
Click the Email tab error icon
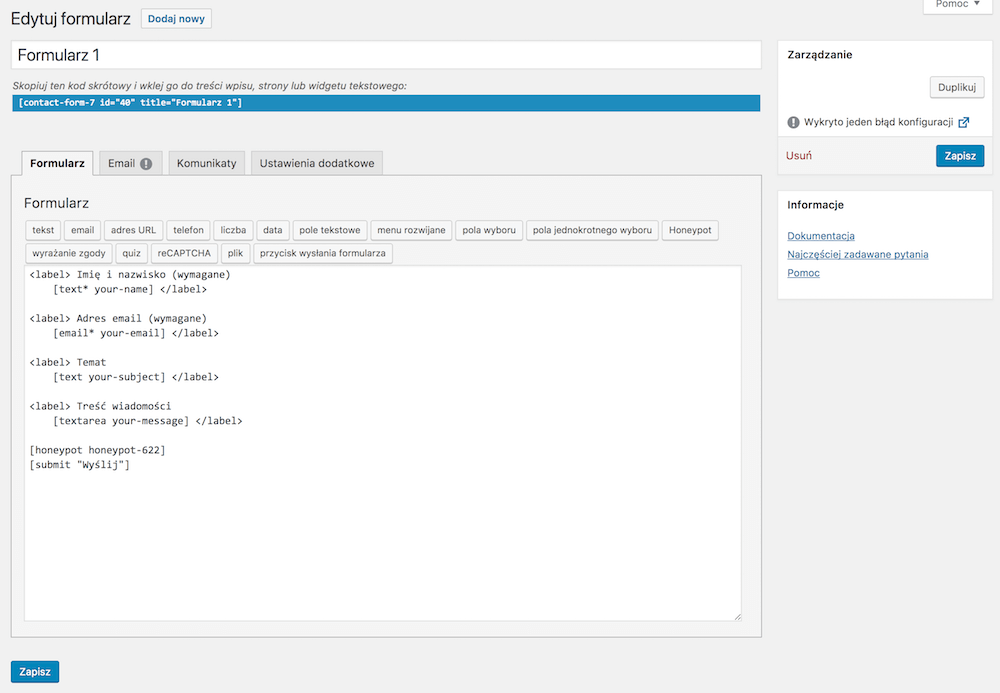tap(146, 164)
